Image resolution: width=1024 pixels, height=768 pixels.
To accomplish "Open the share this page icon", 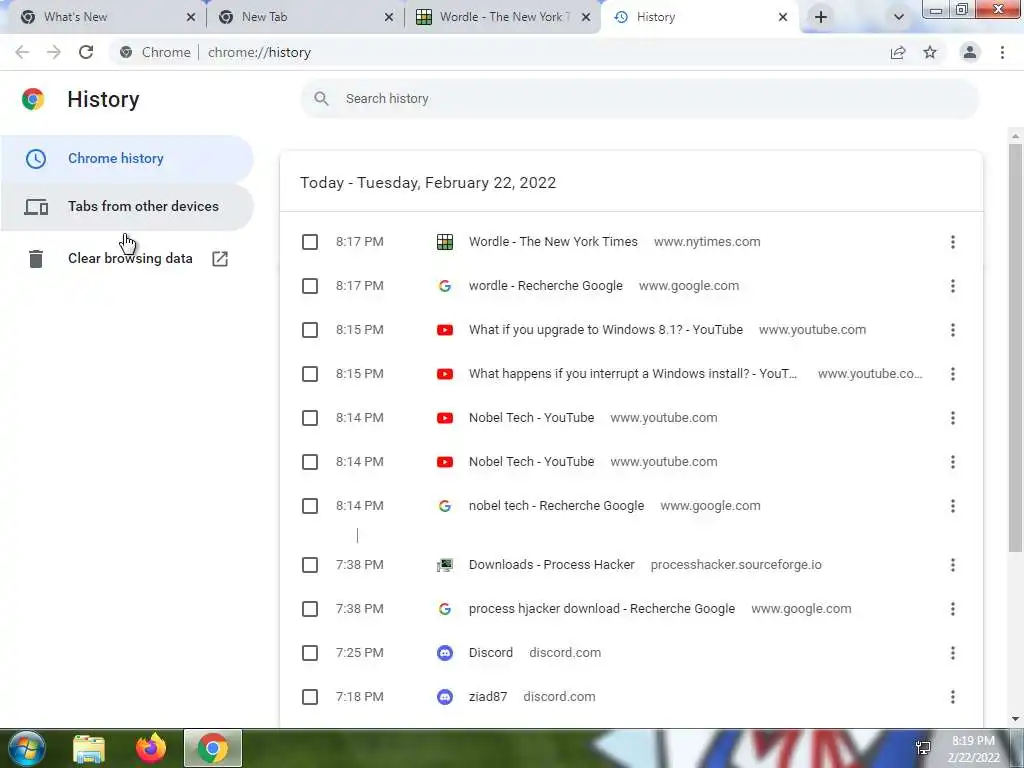I will [x=898, y=52].
